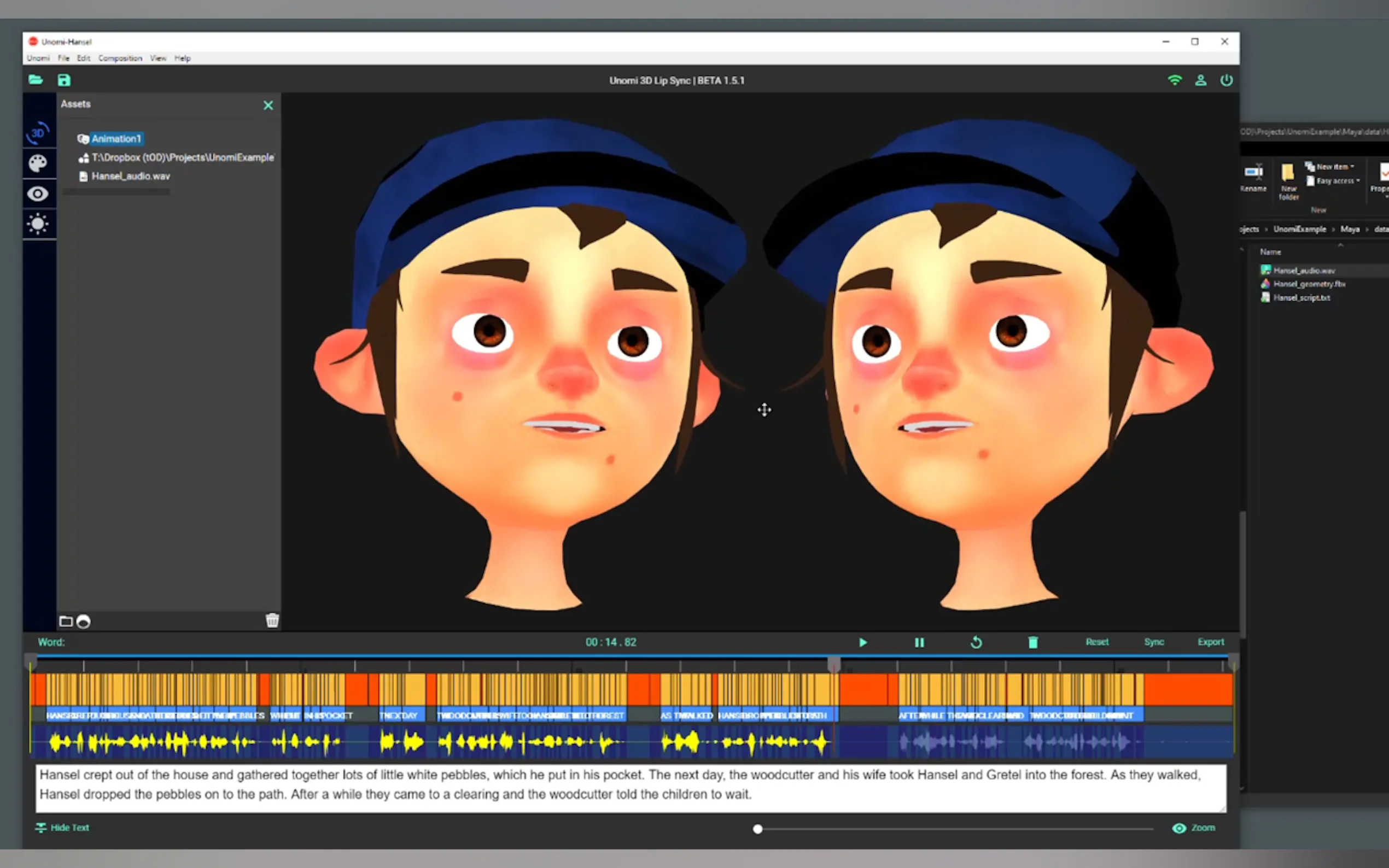Open the color palette sidebar tool

38,163
